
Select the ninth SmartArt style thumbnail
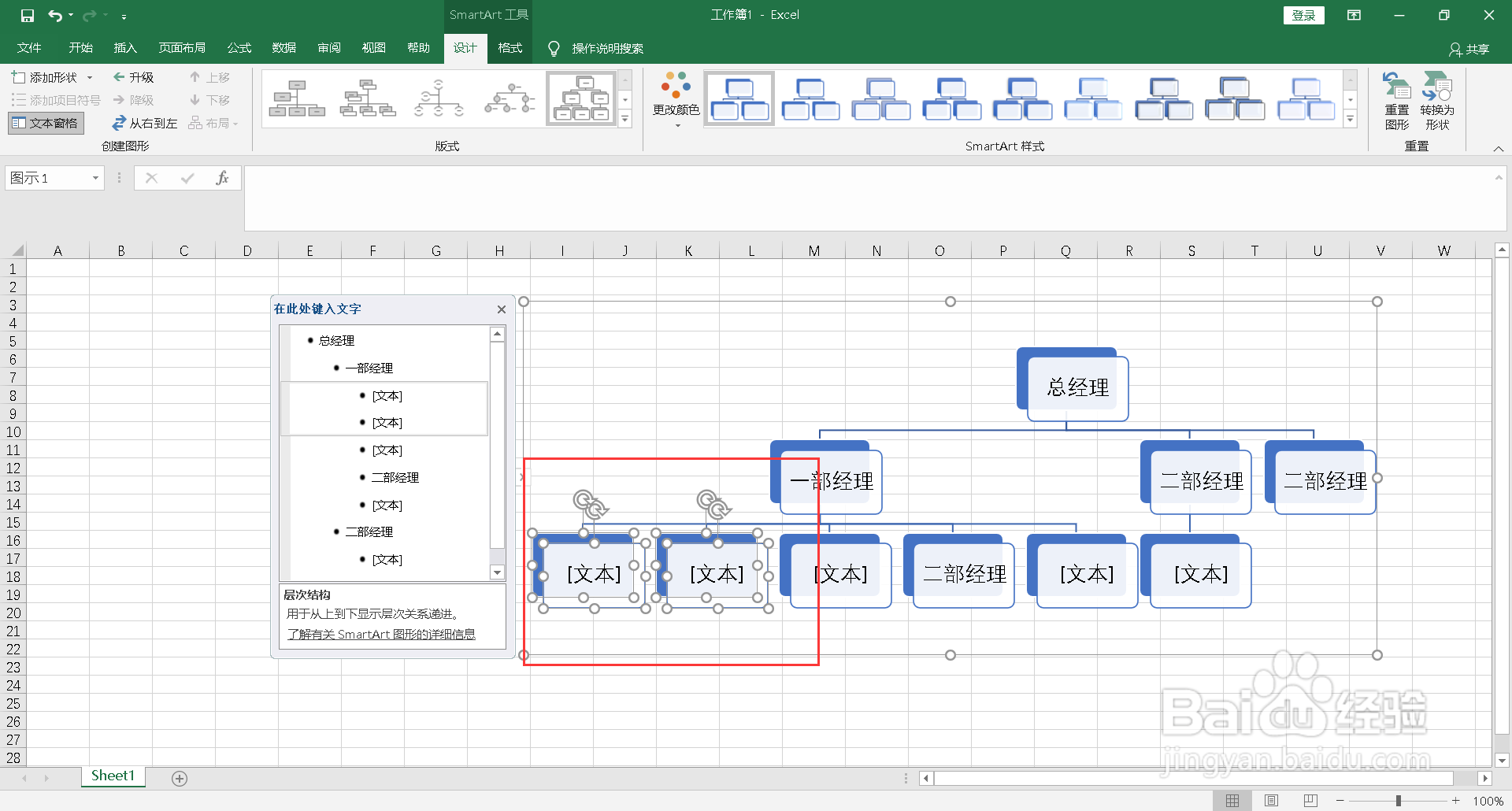1306,98
